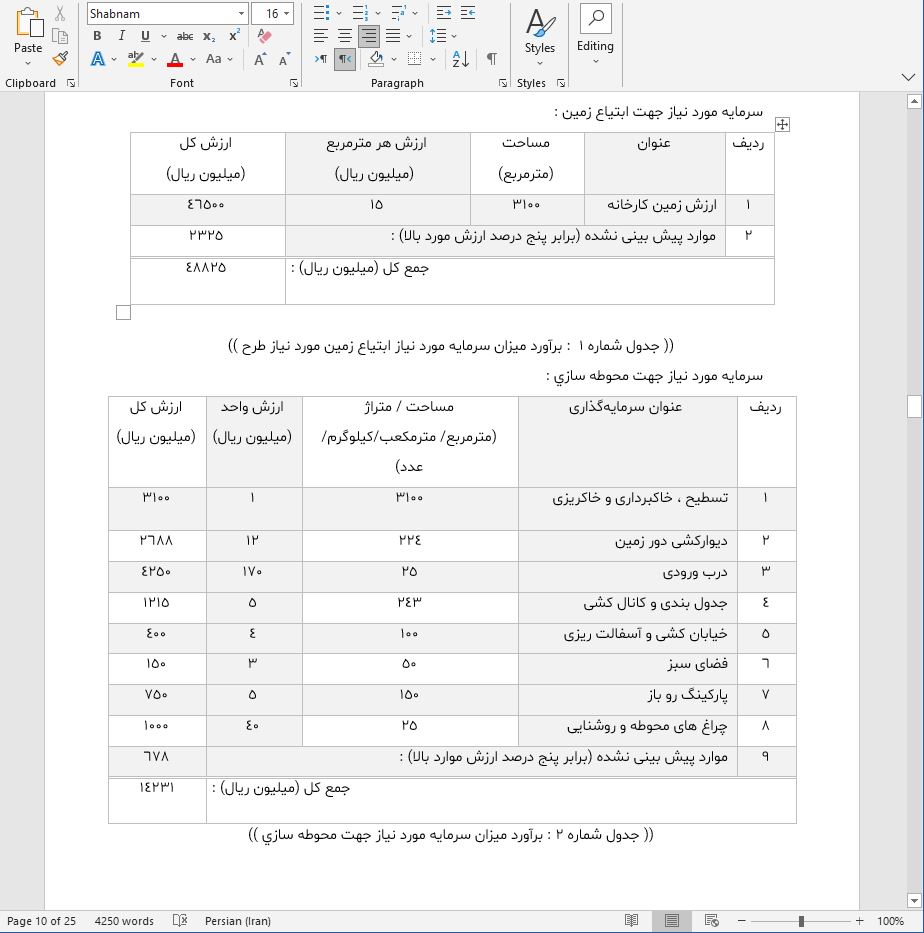Toggle Show/Hide paragraph marks
Image resolution: width=924 pixels, height=933 pixels.
click(x=491, y=59)
